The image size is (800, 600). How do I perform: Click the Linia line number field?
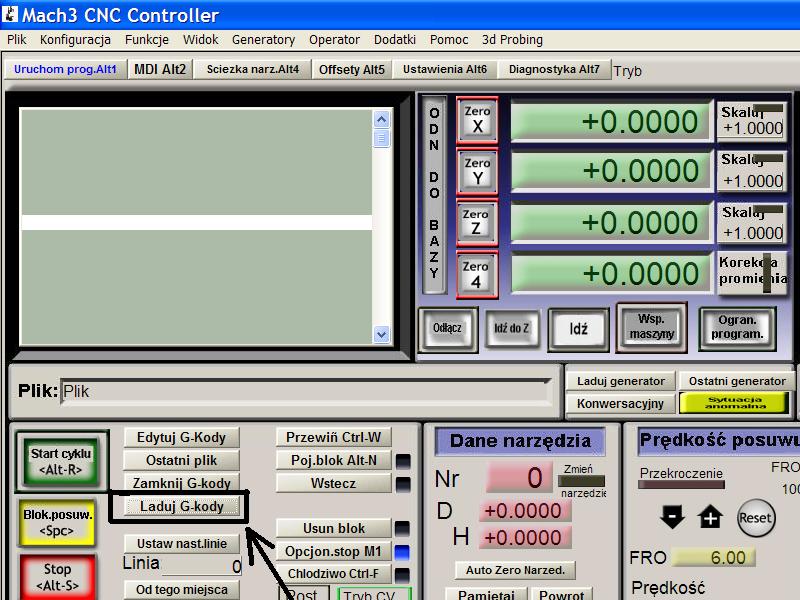202,565
